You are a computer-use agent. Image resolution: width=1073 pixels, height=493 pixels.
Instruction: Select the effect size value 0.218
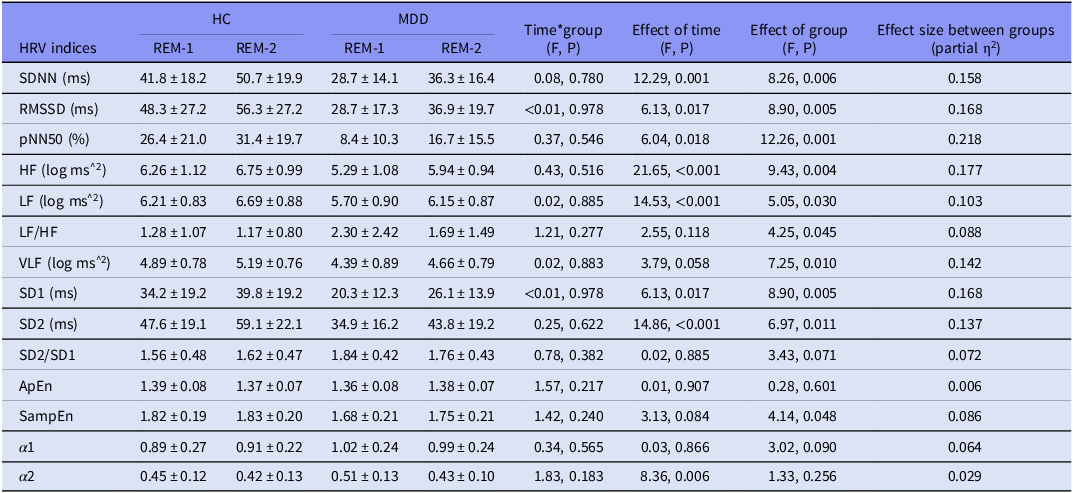coord(965,139)
